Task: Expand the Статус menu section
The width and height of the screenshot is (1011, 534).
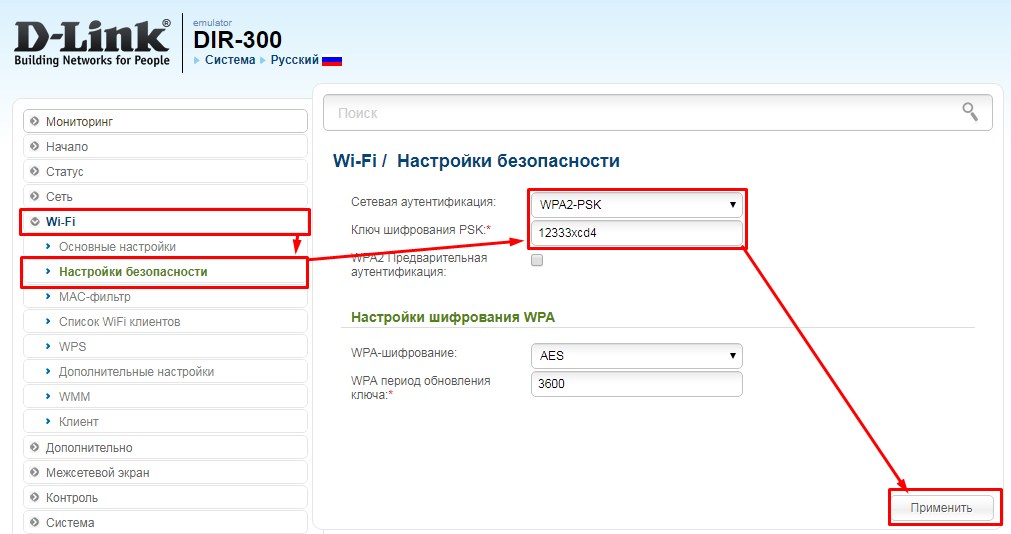Action: tap(165, 172)
